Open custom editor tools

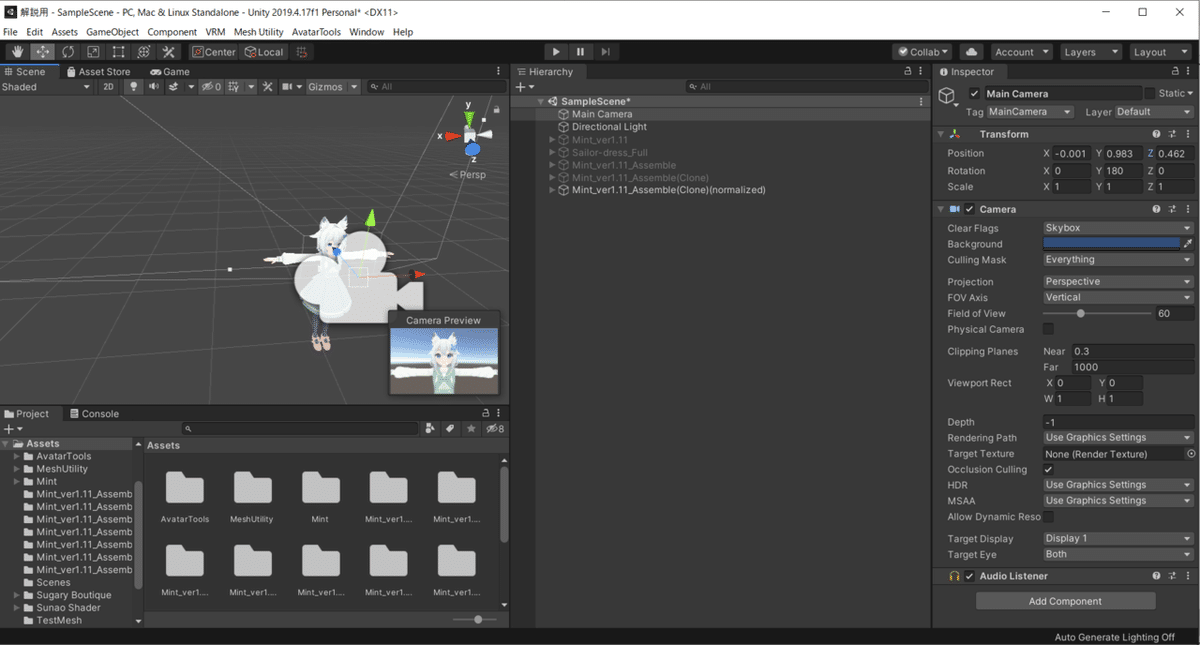click(x=168, y=52)
